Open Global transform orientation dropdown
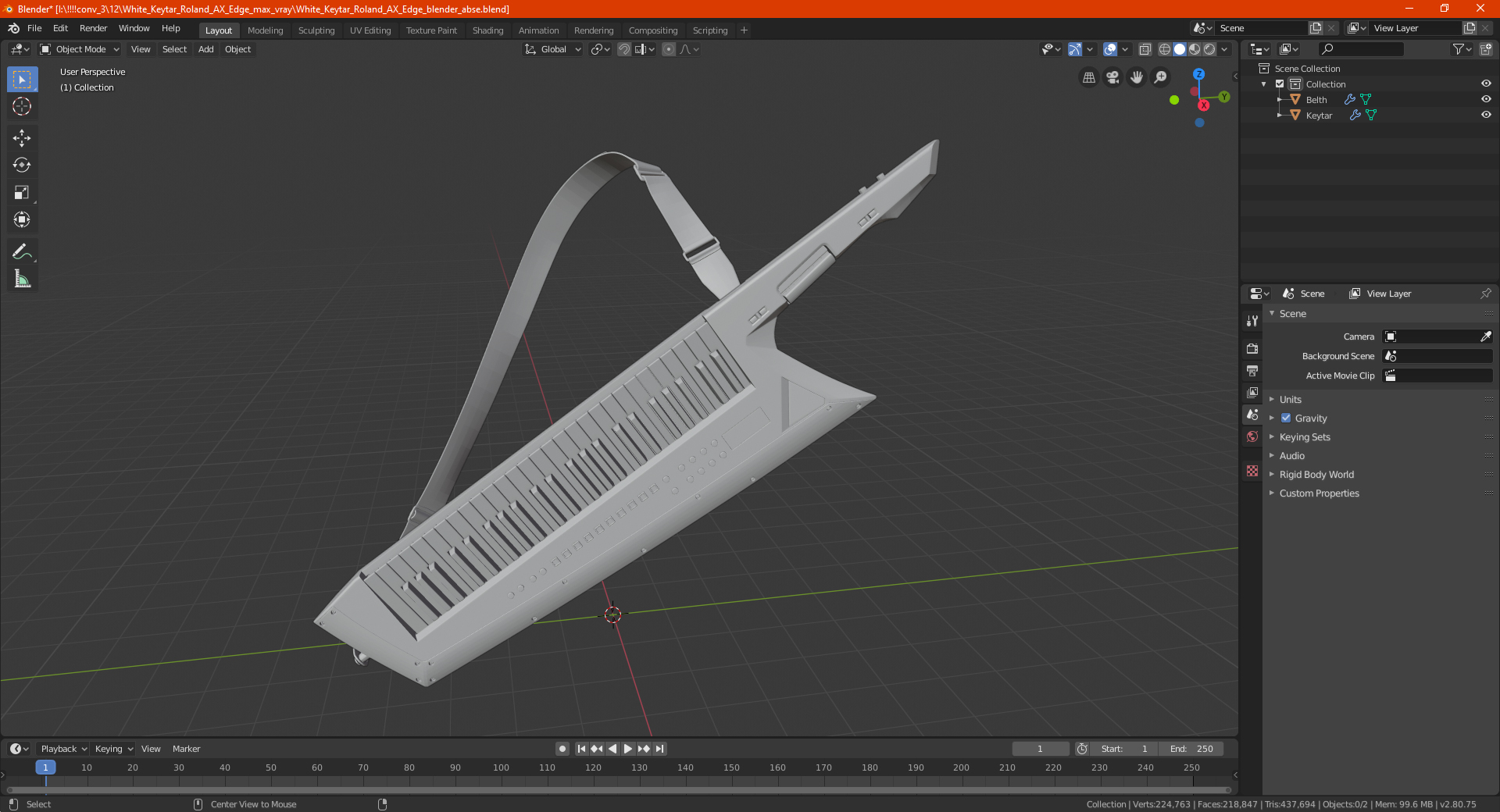The image size is (1500, 812). point(552,49)
